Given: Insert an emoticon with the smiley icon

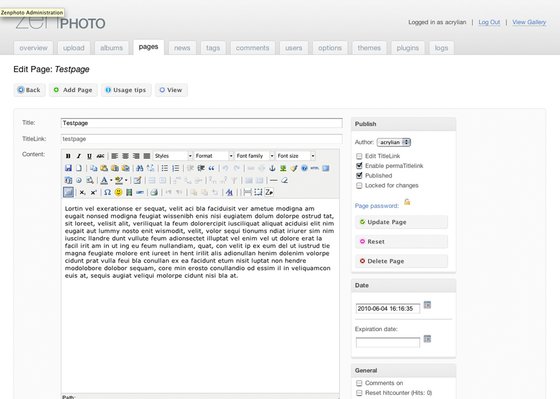Looking at the screenshot, I should click(118, 192).
